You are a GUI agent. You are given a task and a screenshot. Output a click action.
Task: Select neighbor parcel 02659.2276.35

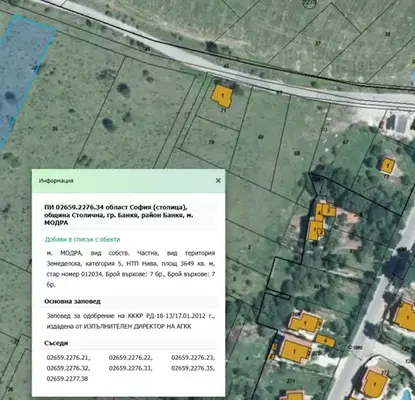193,368
